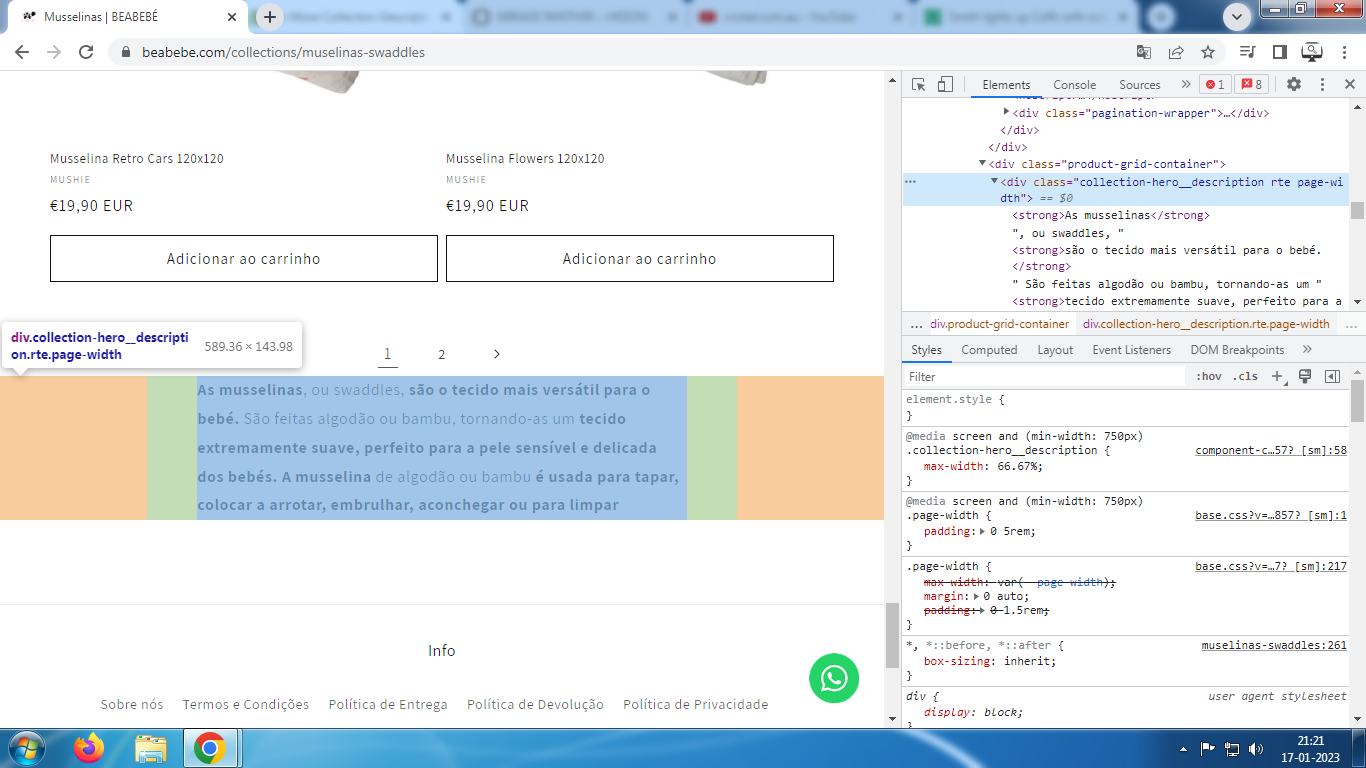Toggle the .cls class editor
This screenshot has height=768, width=1366.
point(1246,377)
